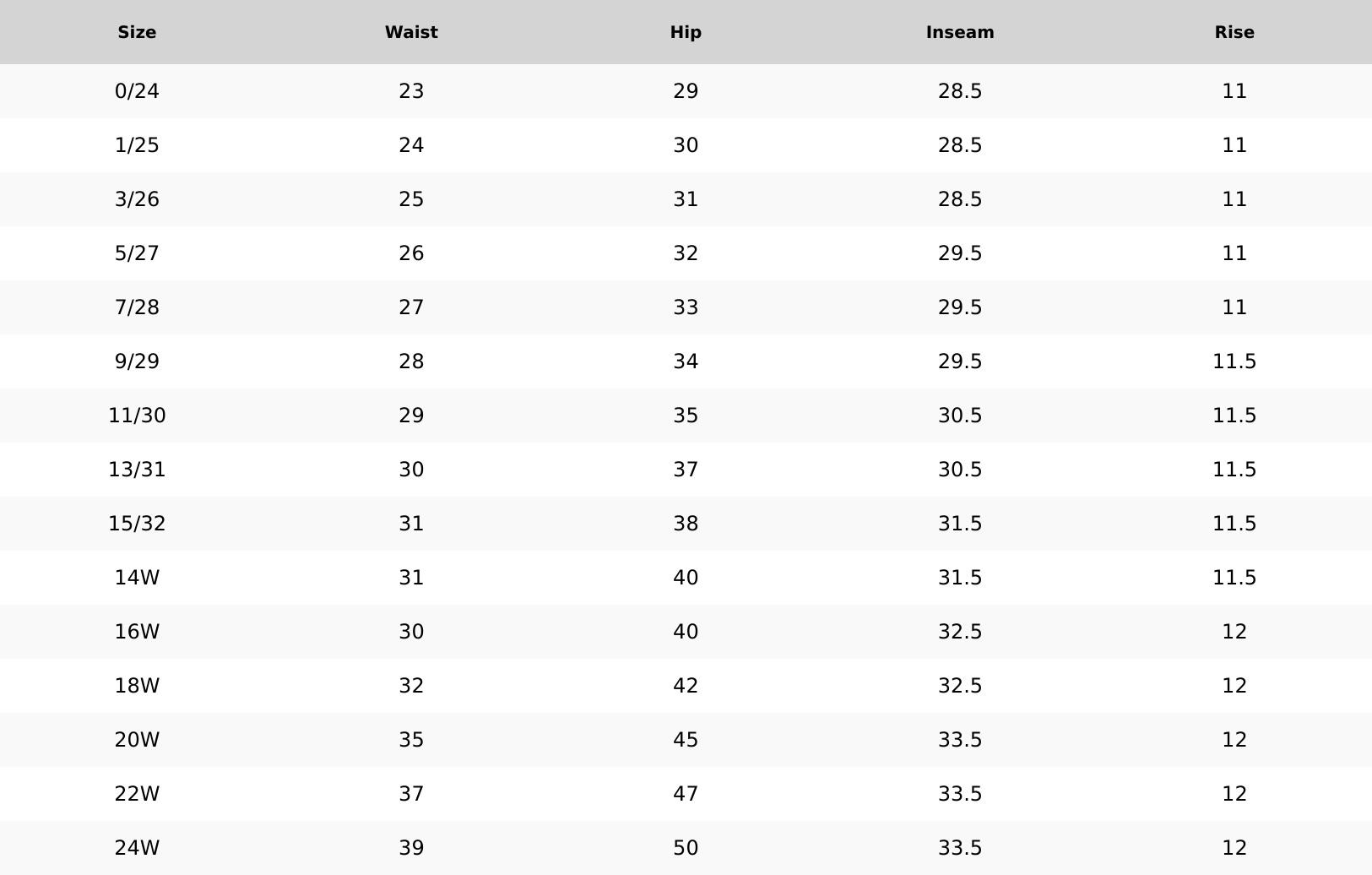Click the rise value in the 22W row
Viewport: 1372px width, 875px height.
pyautogui.click(x=1234, y=794)
